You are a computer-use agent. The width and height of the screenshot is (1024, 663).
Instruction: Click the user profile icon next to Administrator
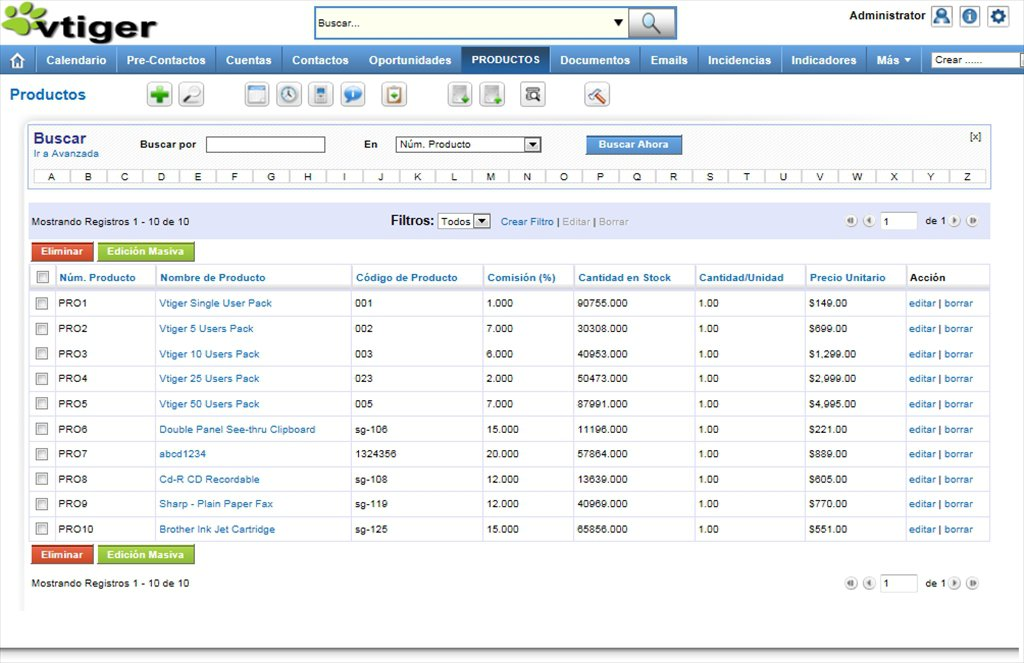click(x=941, y=17)
